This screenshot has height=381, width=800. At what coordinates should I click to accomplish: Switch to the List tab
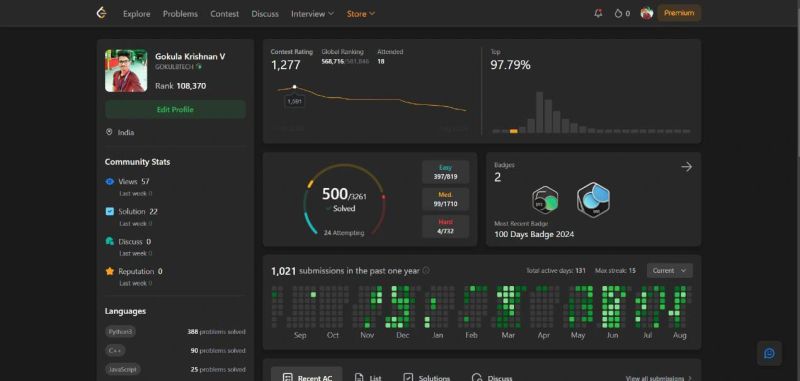coord(368,377)
